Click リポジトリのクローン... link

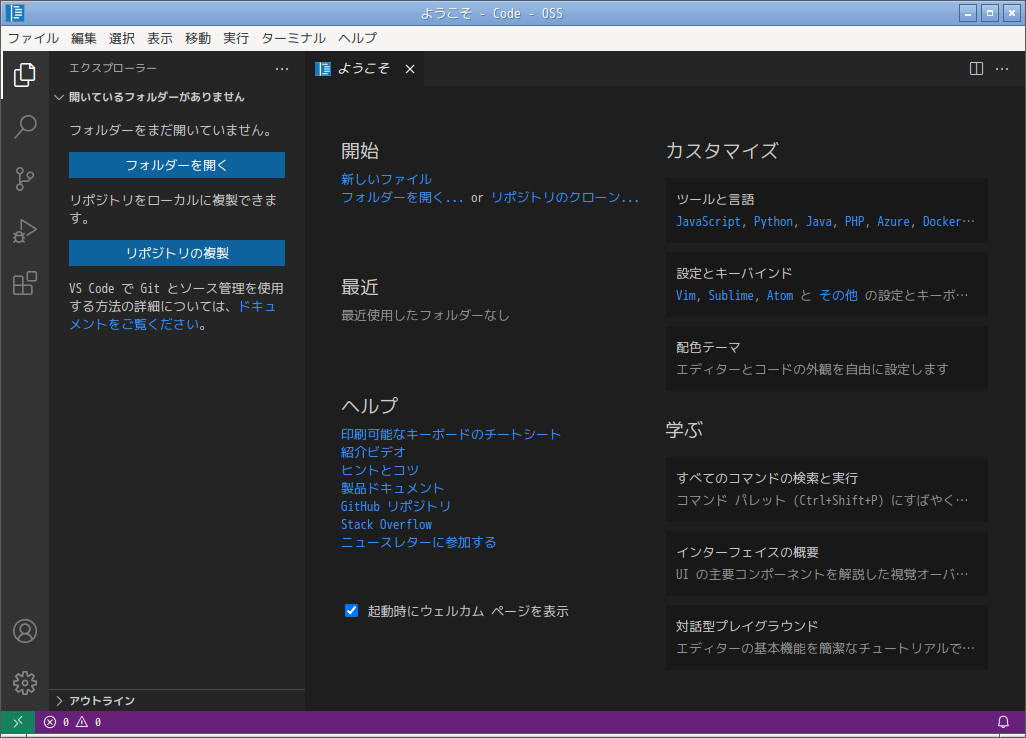coord(565,197)
